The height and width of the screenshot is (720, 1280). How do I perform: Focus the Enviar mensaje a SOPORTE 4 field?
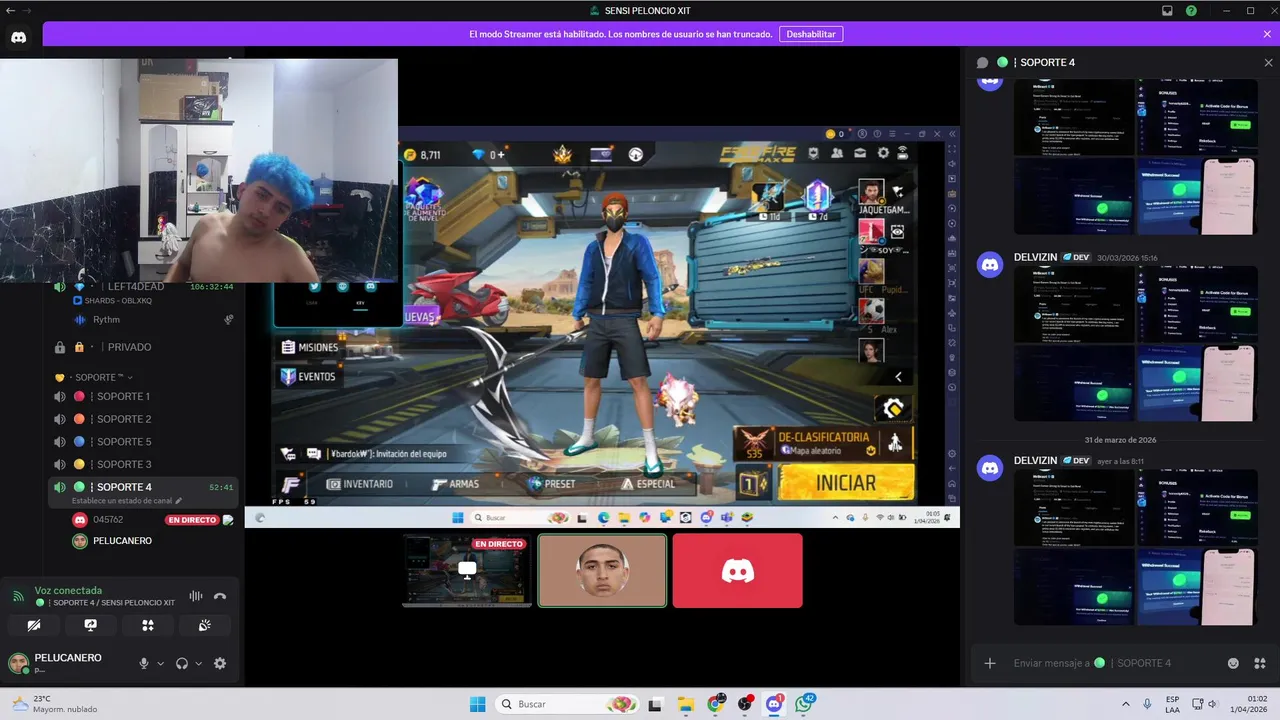coord(1110,663)
